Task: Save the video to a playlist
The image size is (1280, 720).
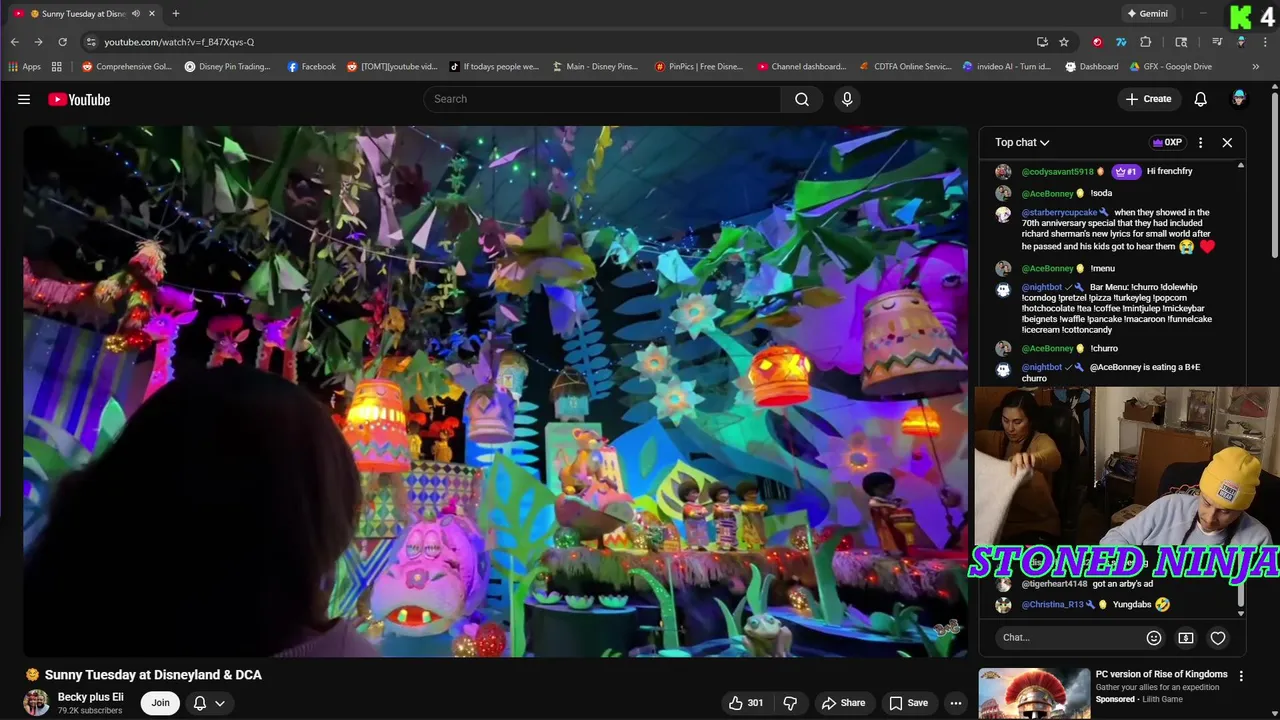Action: click(908, 703)
